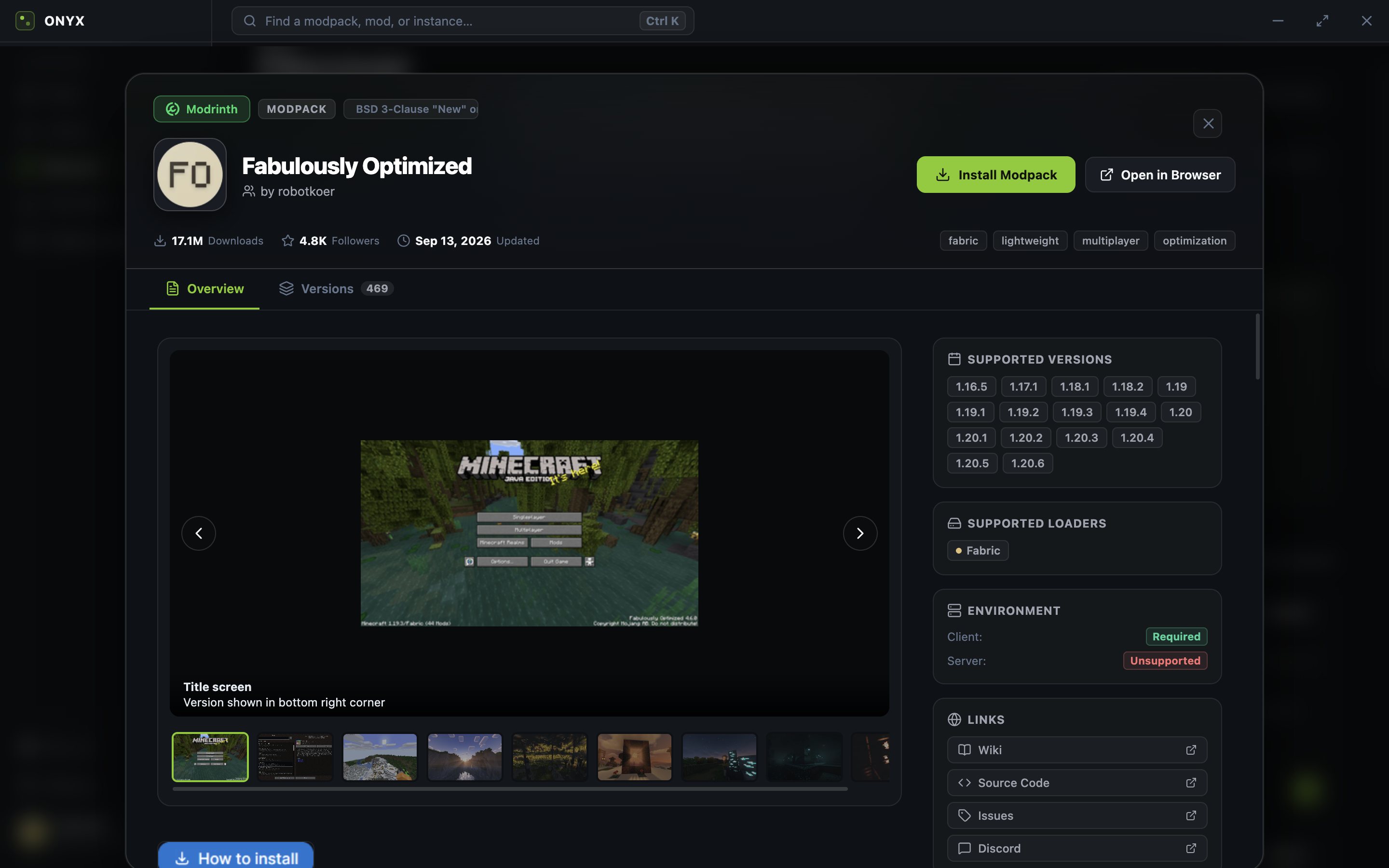Click the Supported Versions calendar icon
Screen dimensions: 1389x868
tap(954, 359)
